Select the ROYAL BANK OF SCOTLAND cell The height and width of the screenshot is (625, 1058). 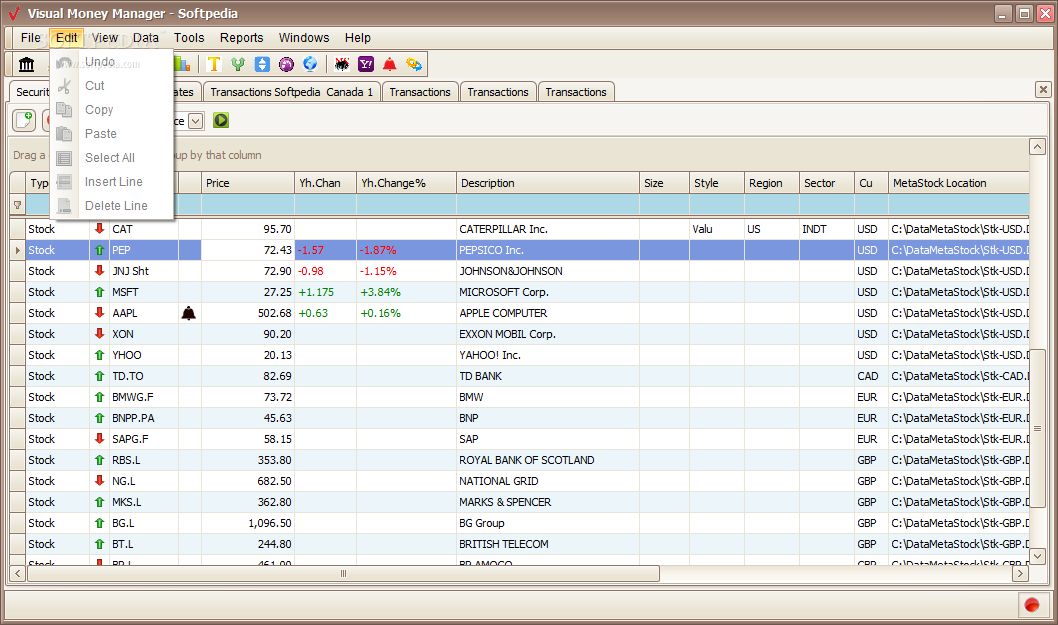pos(548,460)
